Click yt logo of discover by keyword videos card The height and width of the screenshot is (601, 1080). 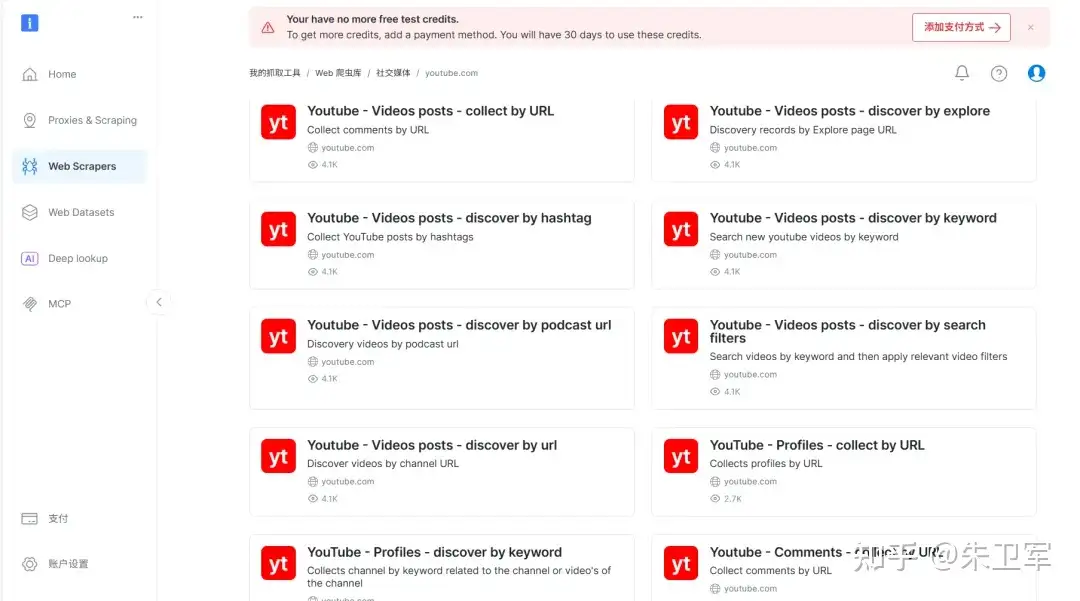[681, 229]
